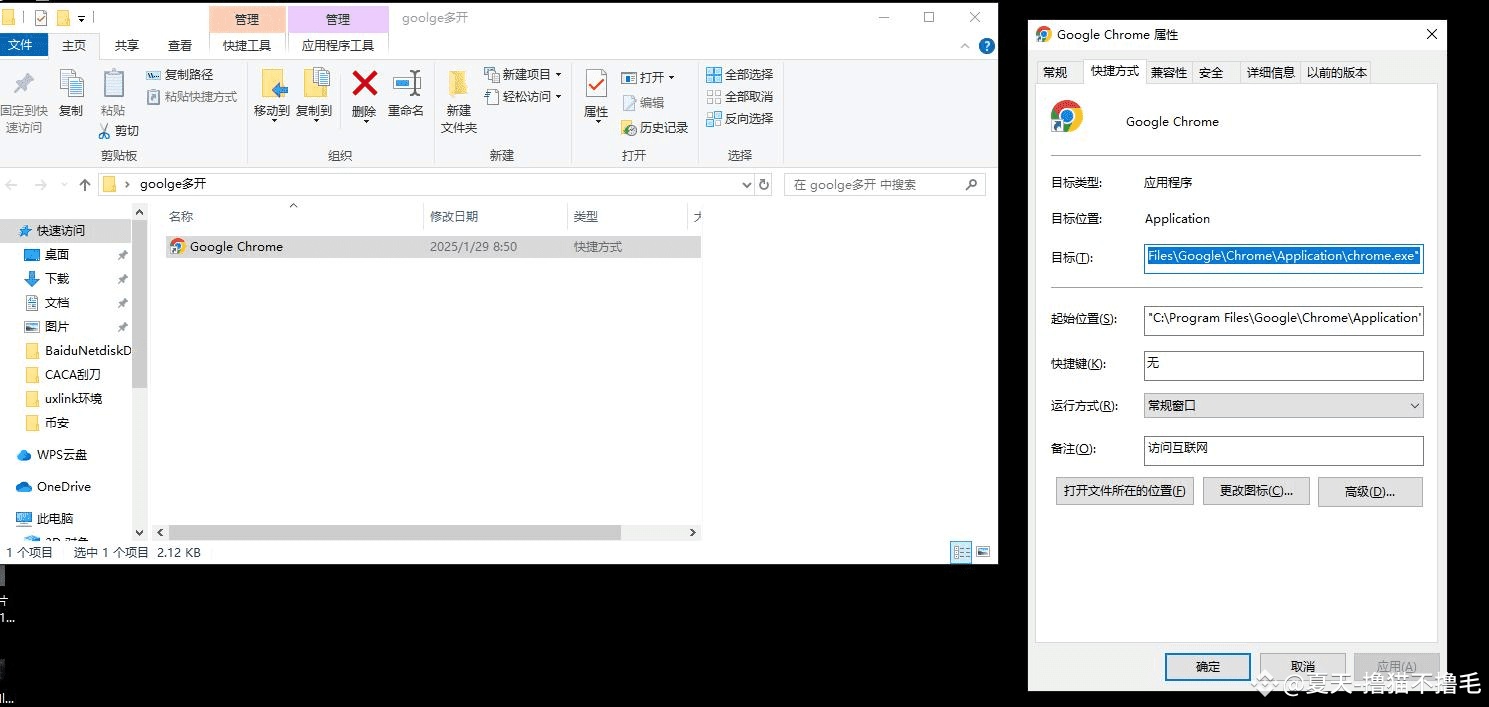The height and width of the screenshot is (707, 1489).
Task: Open Pictures (图片) in navigation pane
Action: pyautogui.click(x=57, y=327)
